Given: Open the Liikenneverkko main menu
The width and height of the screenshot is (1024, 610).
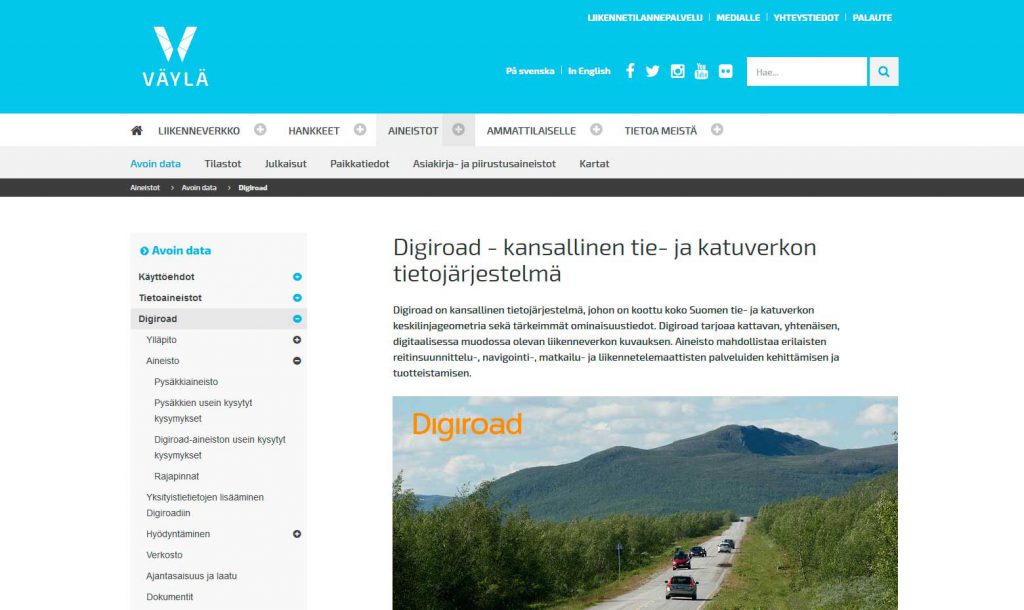Looking at the screenshot, I should coord(199,131).
